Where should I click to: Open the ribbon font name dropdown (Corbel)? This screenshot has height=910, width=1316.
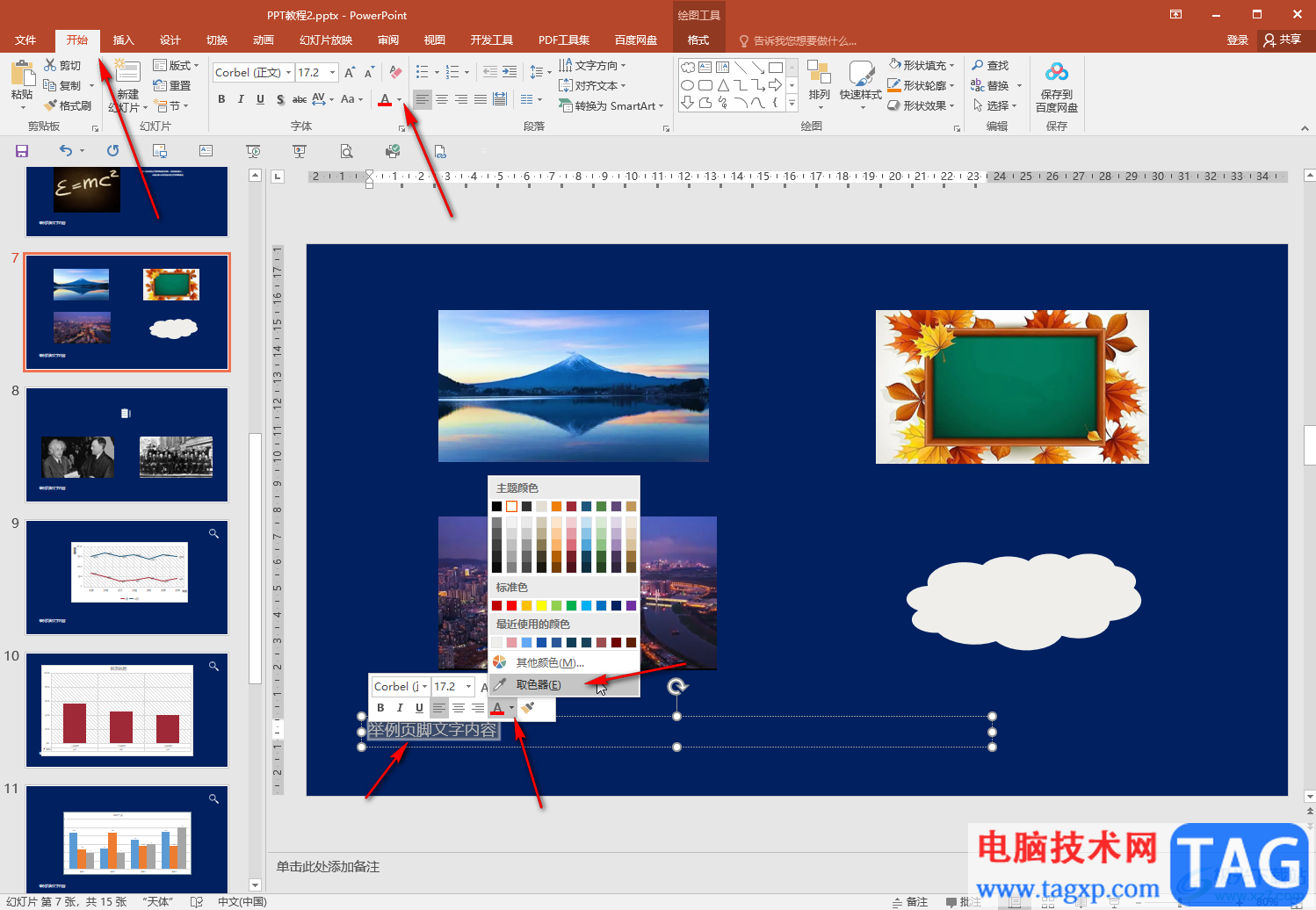click(x=287, y=72)
